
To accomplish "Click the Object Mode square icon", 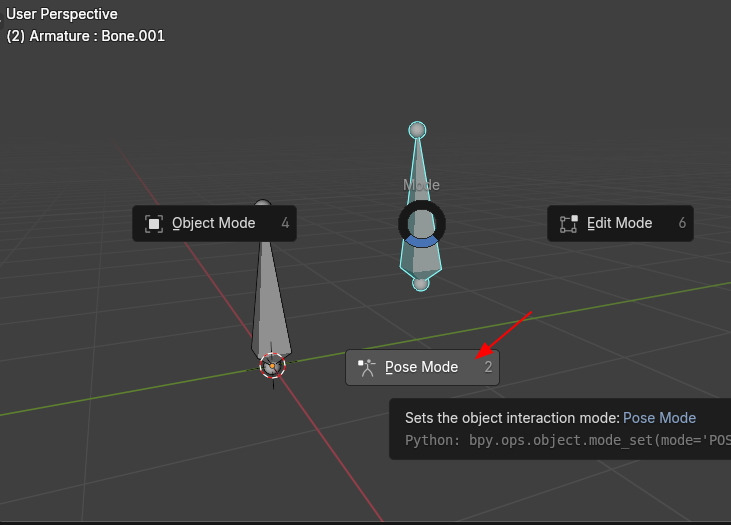I will click(154, 224).
